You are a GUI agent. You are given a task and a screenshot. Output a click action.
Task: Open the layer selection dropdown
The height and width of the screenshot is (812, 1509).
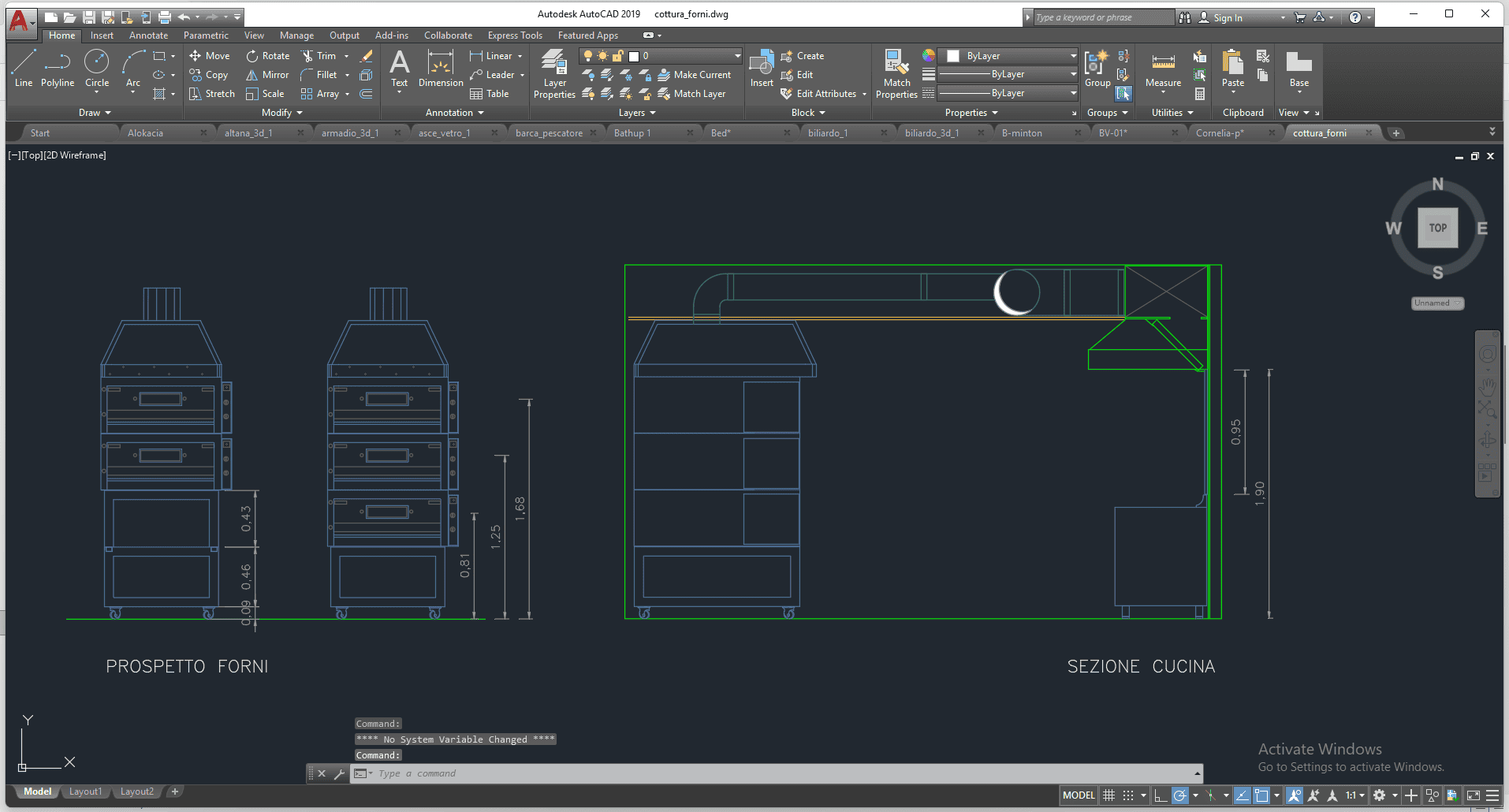[x=737, y=56]
